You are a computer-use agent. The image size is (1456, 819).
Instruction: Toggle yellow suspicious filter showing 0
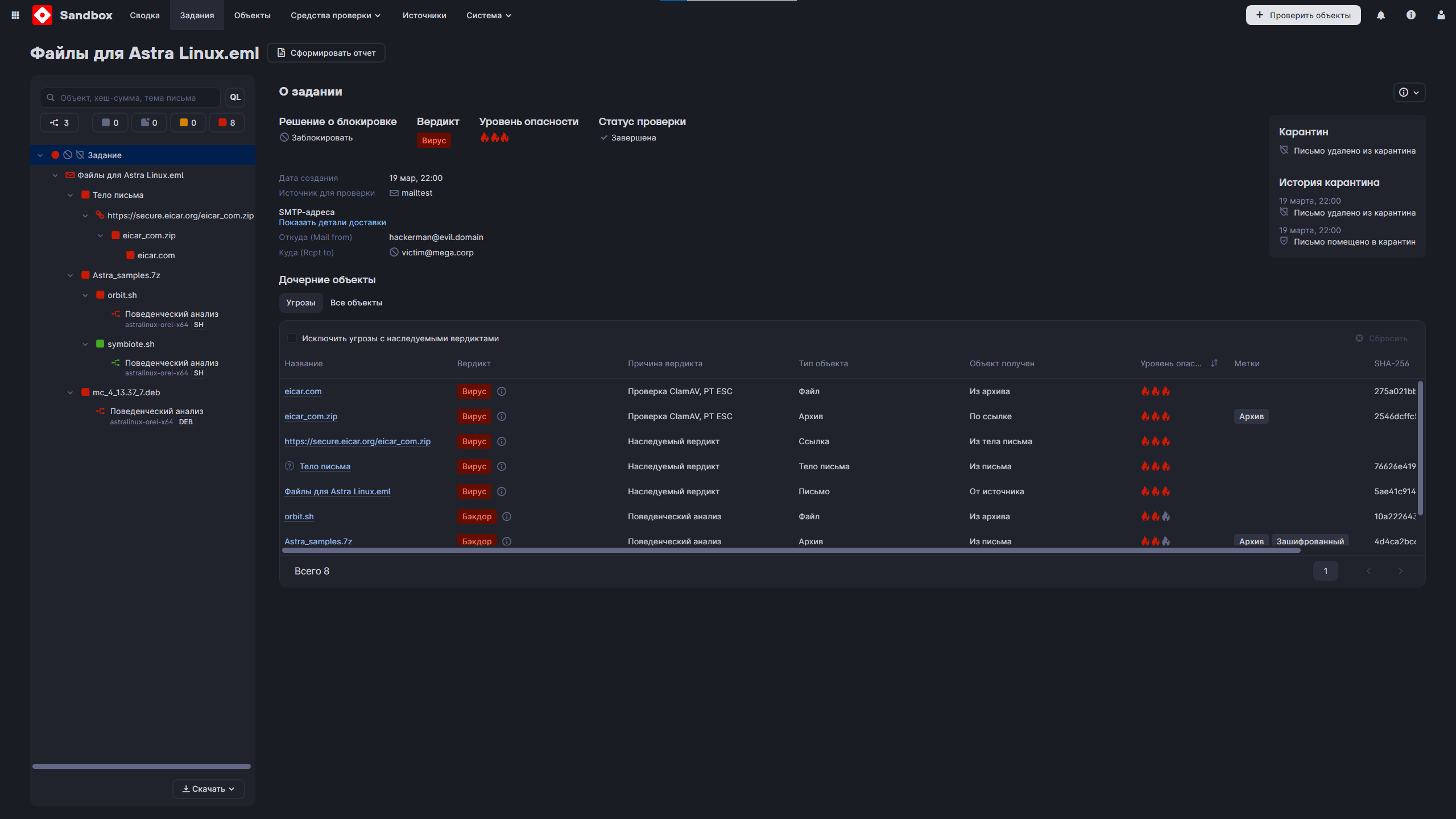point(188,123)
